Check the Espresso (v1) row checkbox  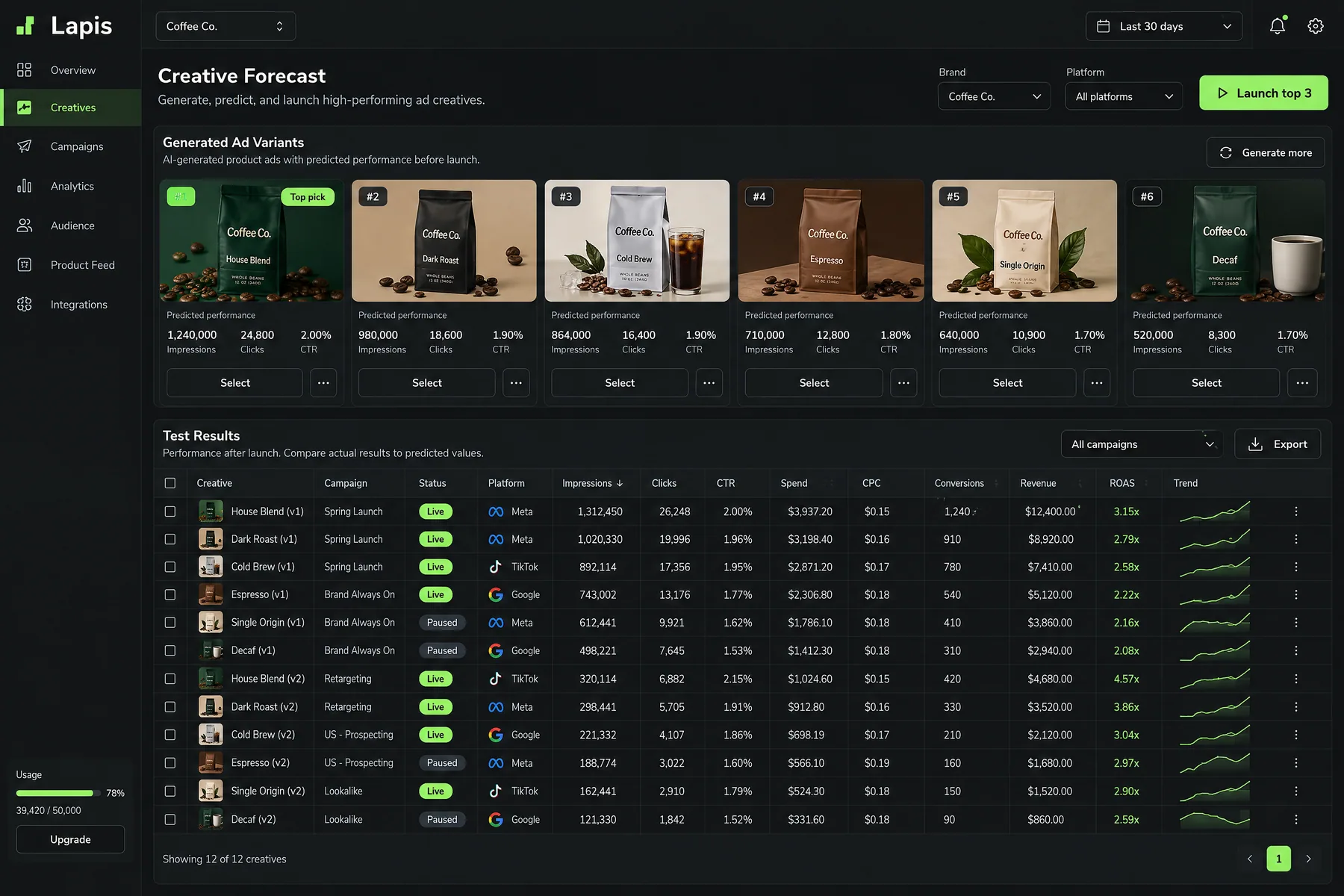(x=170, y=595)
